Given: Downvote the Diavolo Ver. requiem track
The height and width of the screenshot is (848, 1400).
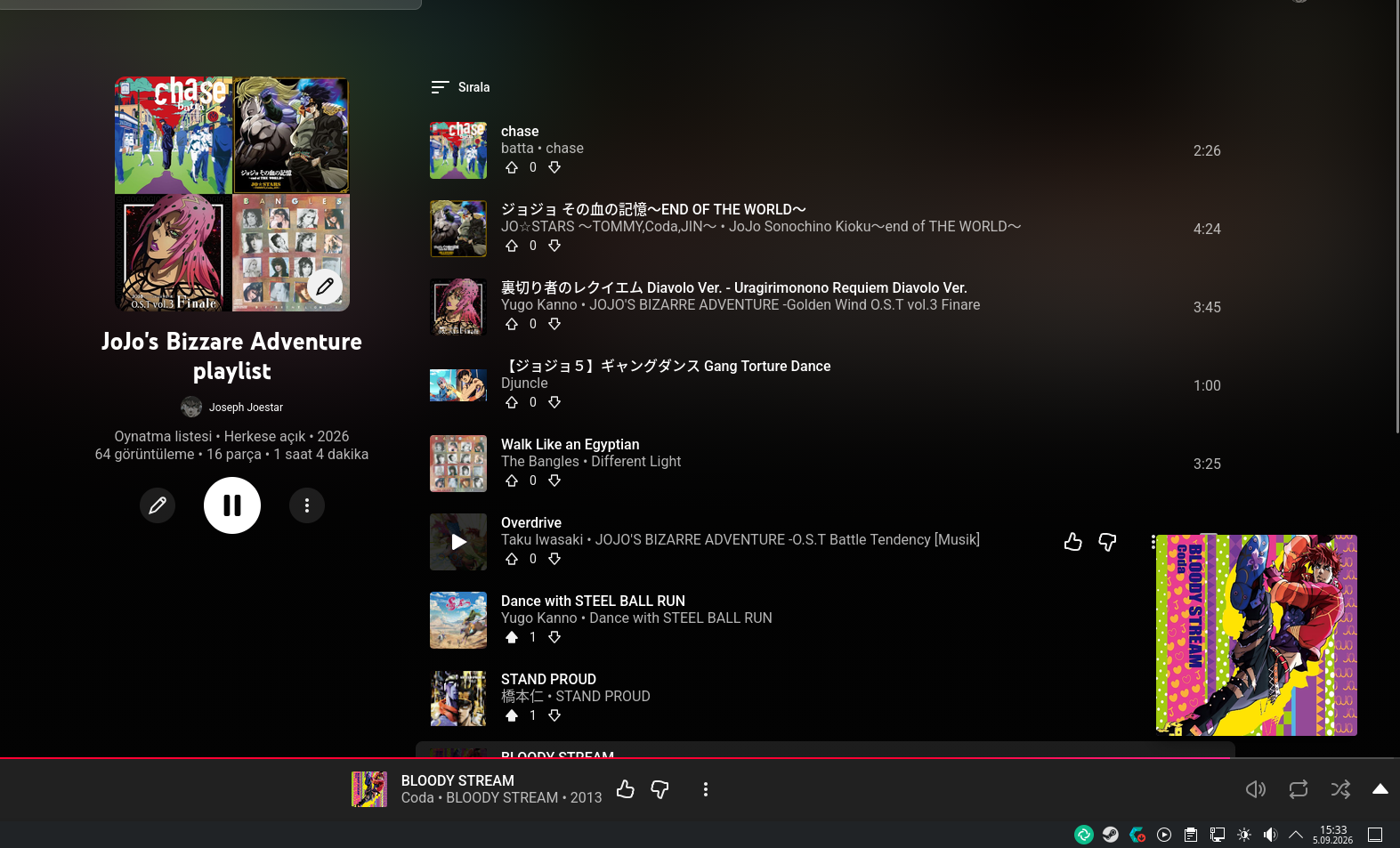Looking at the screenshot, I should pos(554,324).
